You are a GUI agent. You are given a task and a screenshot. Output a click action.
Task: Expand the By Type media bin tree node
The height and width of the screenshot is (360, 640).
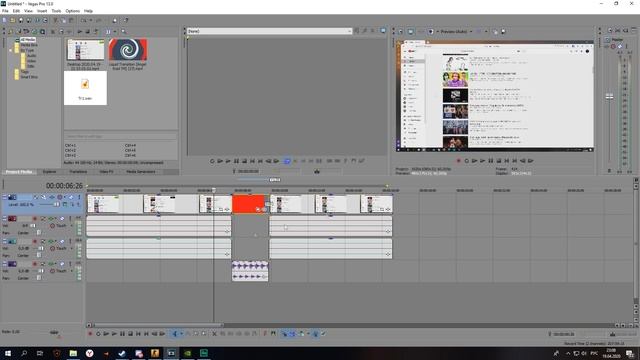click(x=11, y=50)
